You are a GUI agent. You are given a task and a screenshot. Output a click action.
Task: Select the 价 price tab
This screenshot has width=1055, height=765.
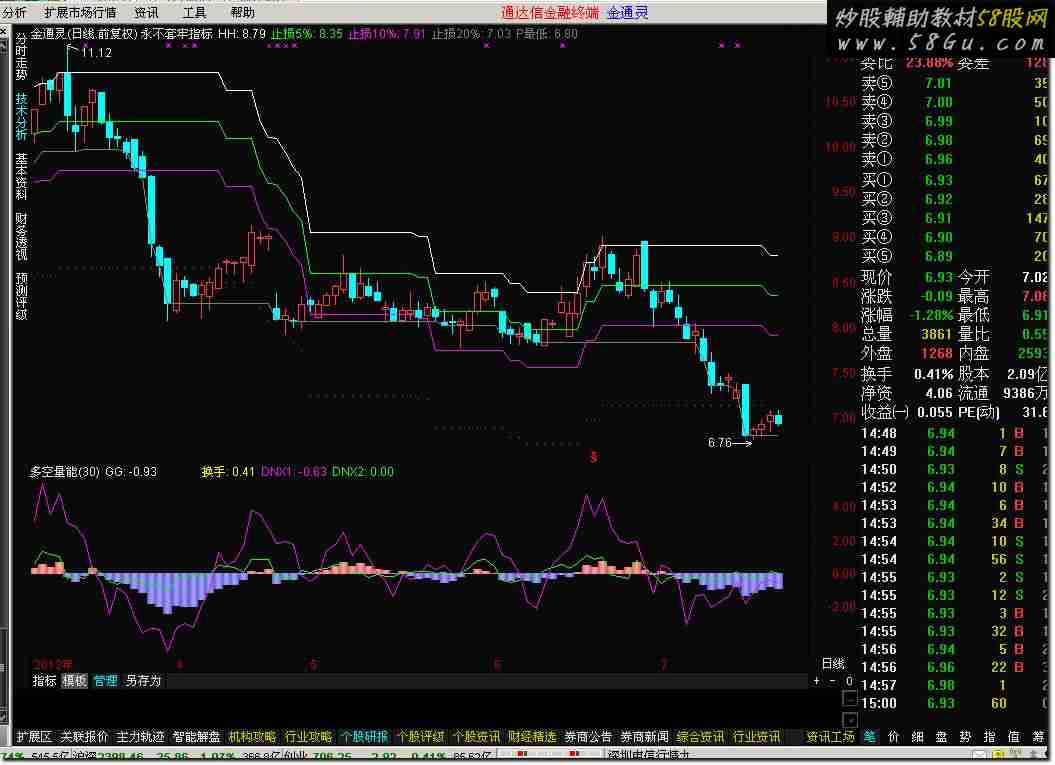point(894,737)
